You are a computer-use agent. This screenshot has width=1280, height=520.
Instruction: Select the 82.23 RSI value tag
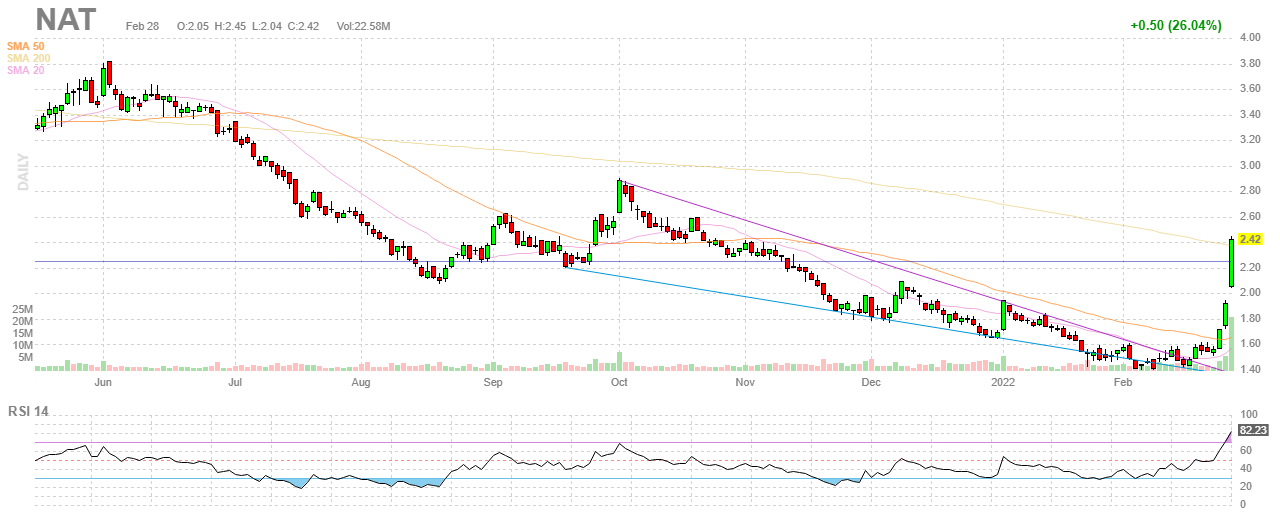[x=1253, y=429]
